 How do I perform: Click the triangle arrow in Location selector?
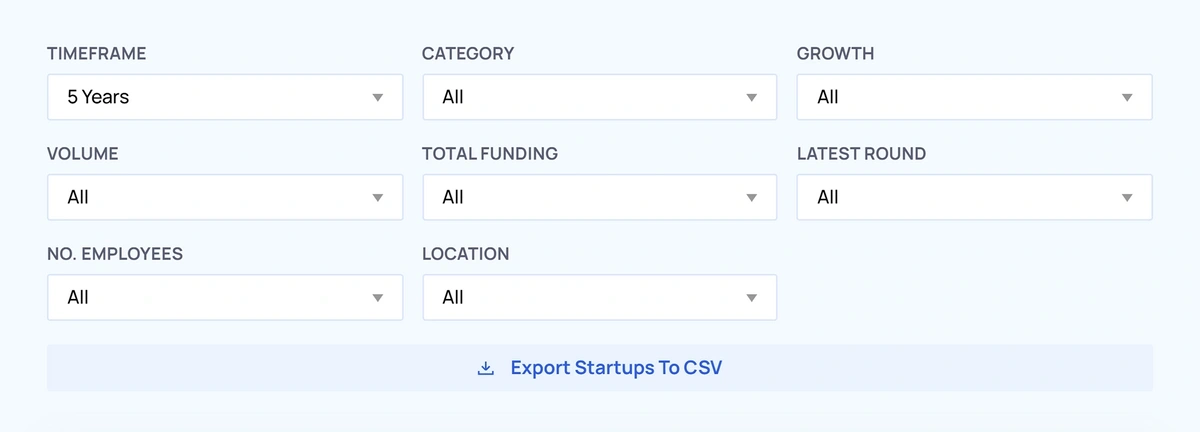tap(752, 298)
